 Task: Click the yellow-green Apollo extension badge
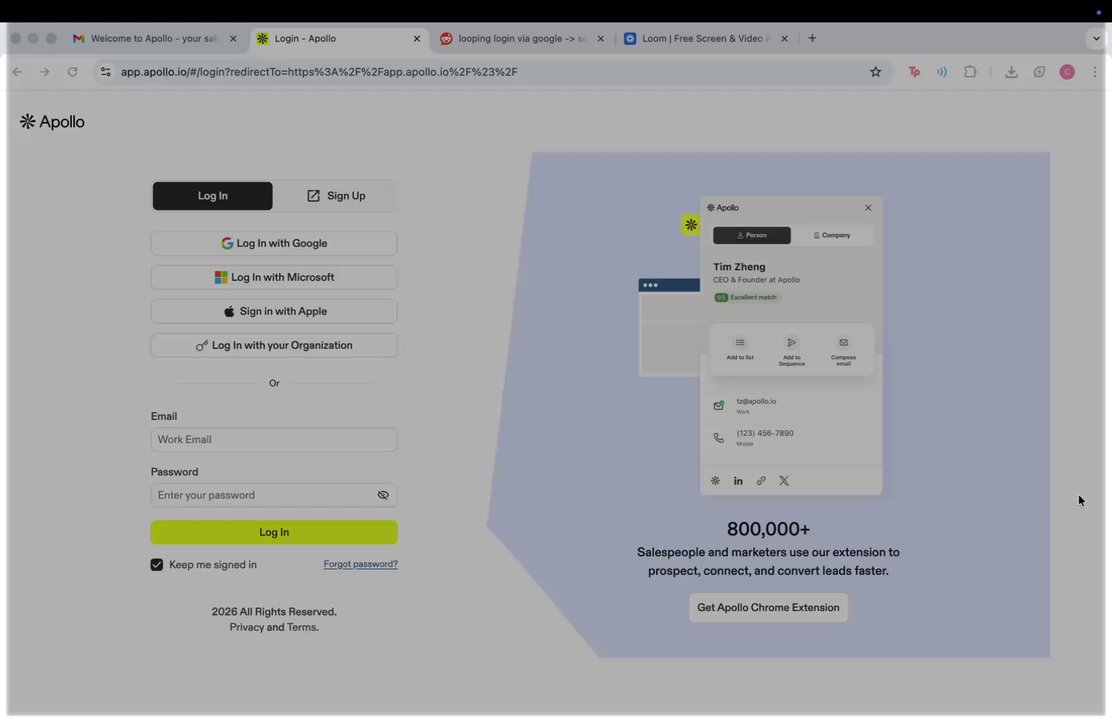tap(690, 225)
